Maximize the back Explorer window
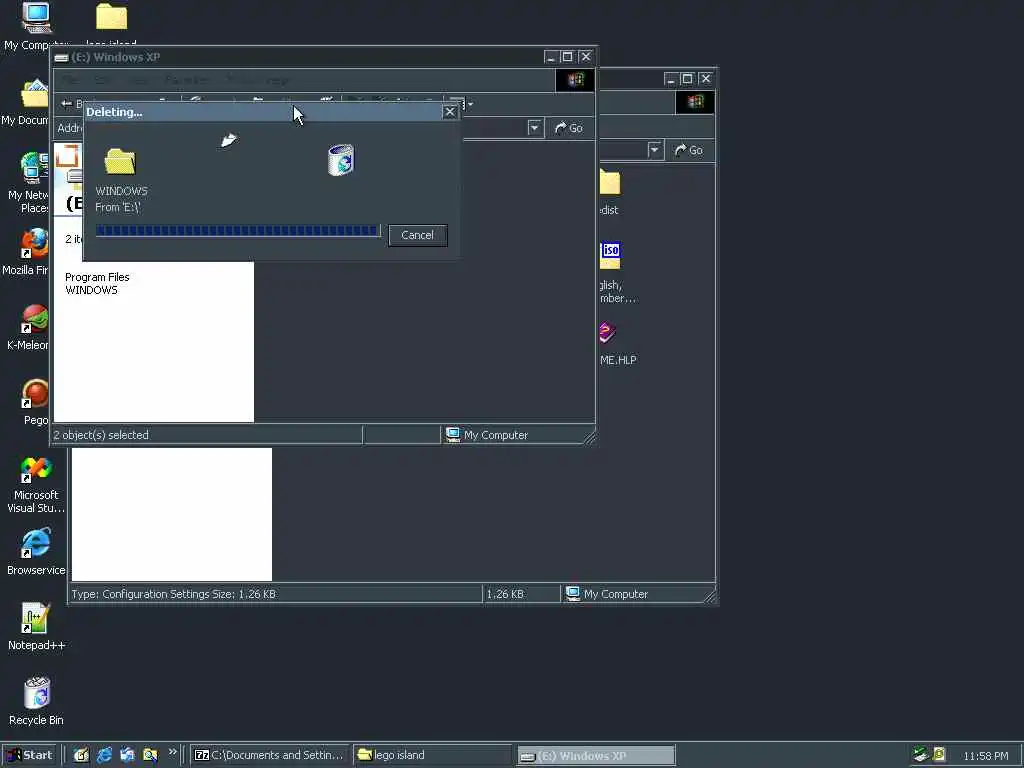 (x=687, y=79)
